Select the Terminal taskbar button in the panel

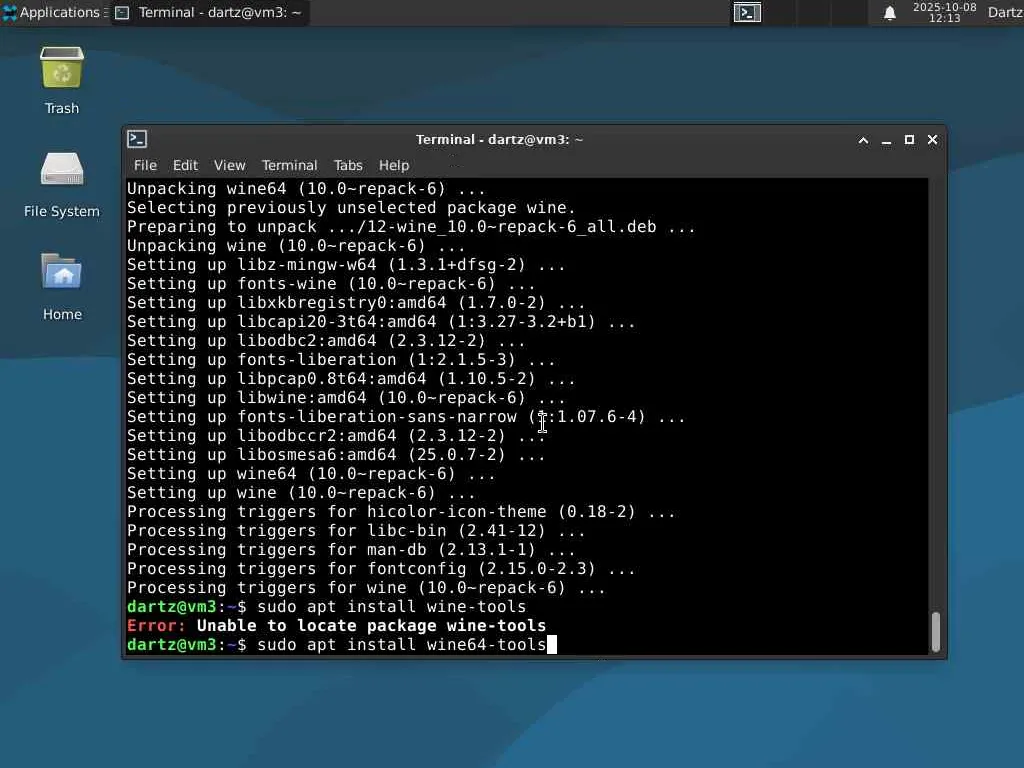point(209,12)
